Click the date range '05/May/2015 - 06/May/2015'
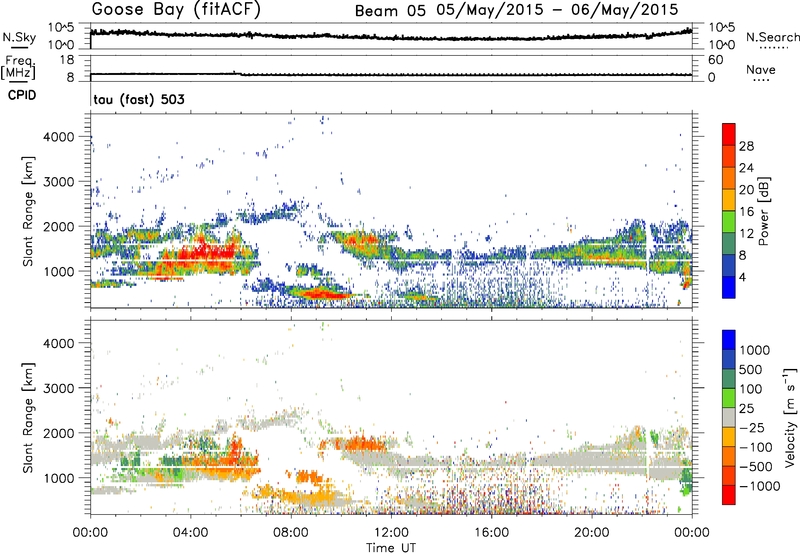The width and height of the screenshot is (800, 554). [557, 10]
